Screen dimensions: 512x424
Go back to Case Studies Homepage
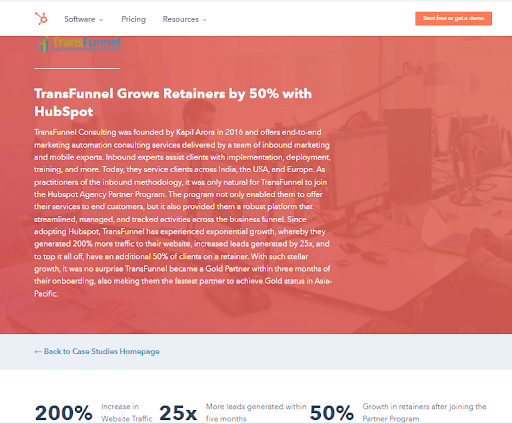pos(97,351)
